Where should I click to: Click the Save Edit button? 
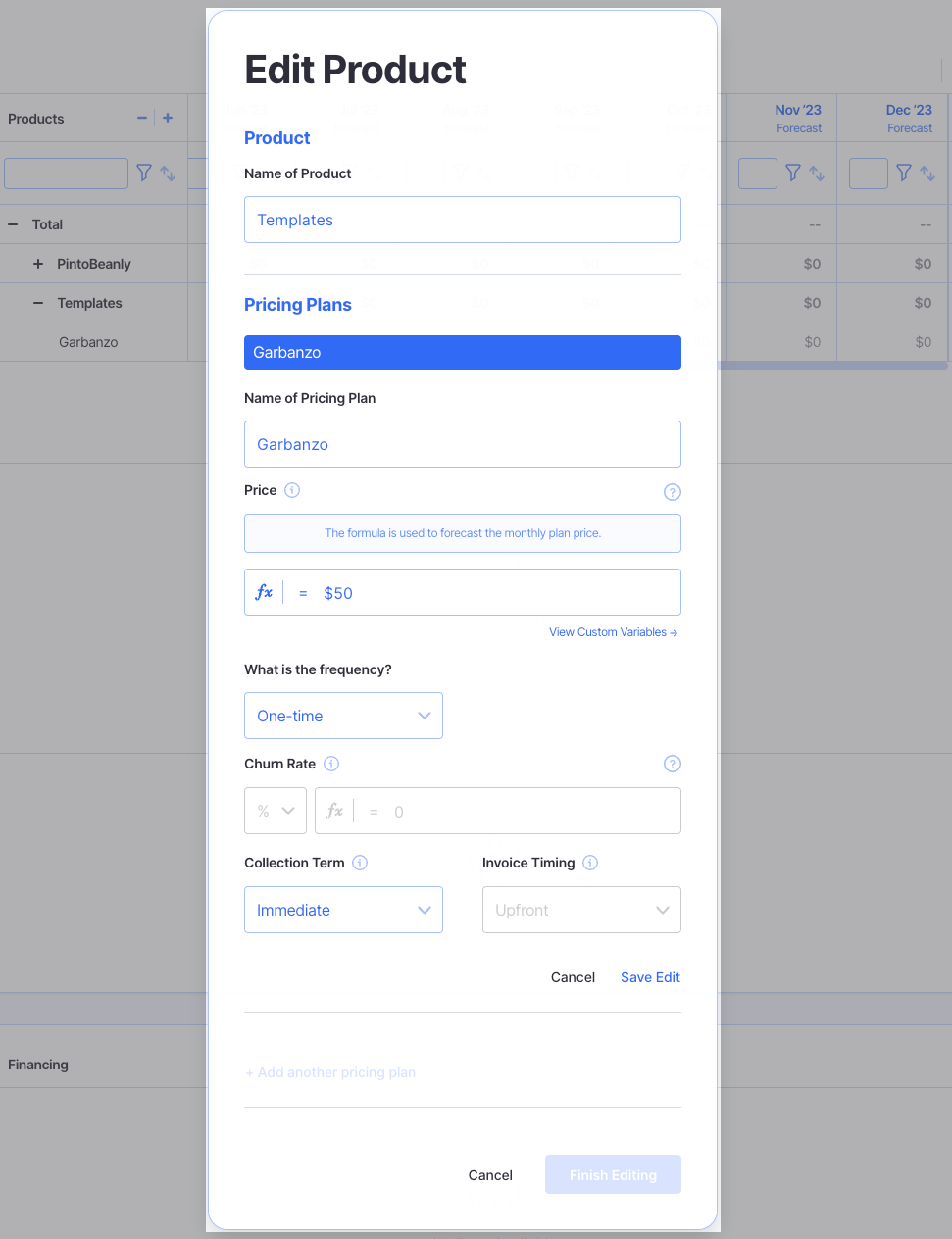point(650,977)
